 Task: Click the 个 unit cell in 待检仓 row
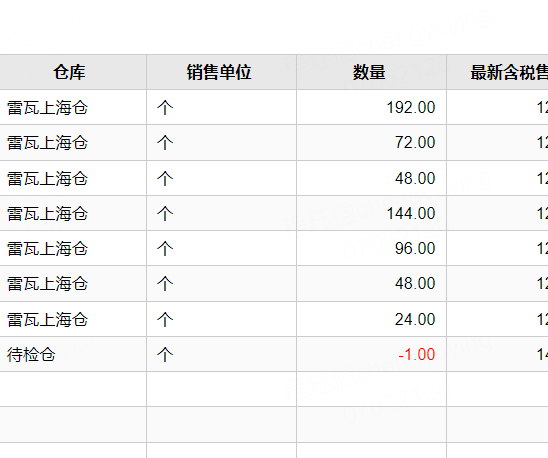click(222, 354)
